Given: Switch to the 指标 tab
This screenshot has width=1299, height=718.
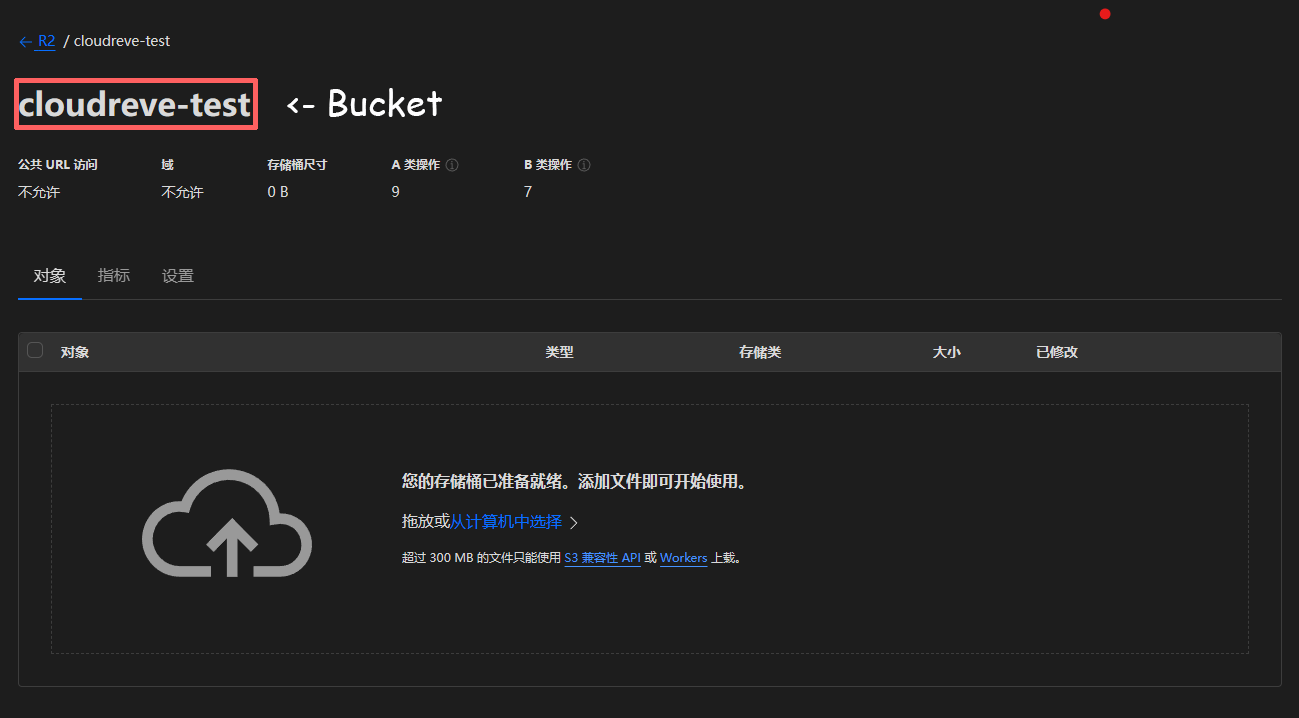Looking at the screenshot, I should tap(113, 275).
